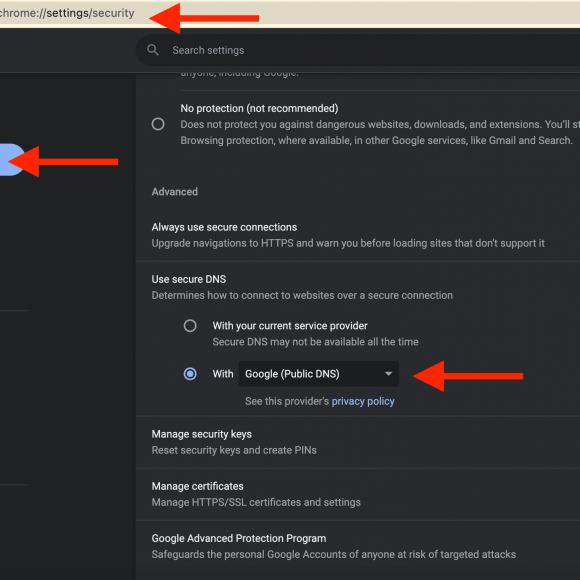Click the blue highlighted sidebar item
This screenshot has height=580, width=580.
[11, 160]
